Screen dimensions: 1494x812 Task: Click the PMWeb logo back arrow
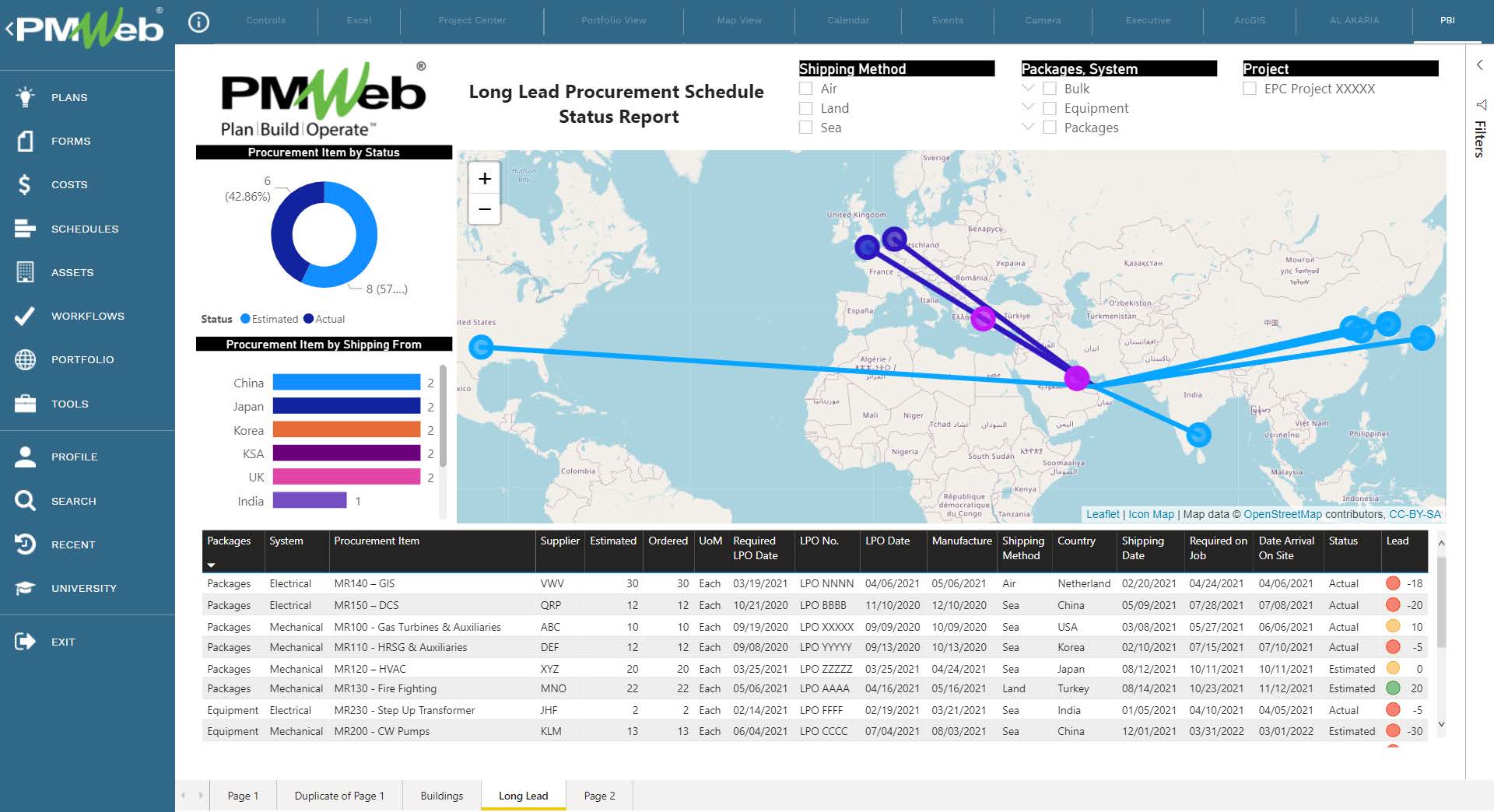(x=10, y=30)
